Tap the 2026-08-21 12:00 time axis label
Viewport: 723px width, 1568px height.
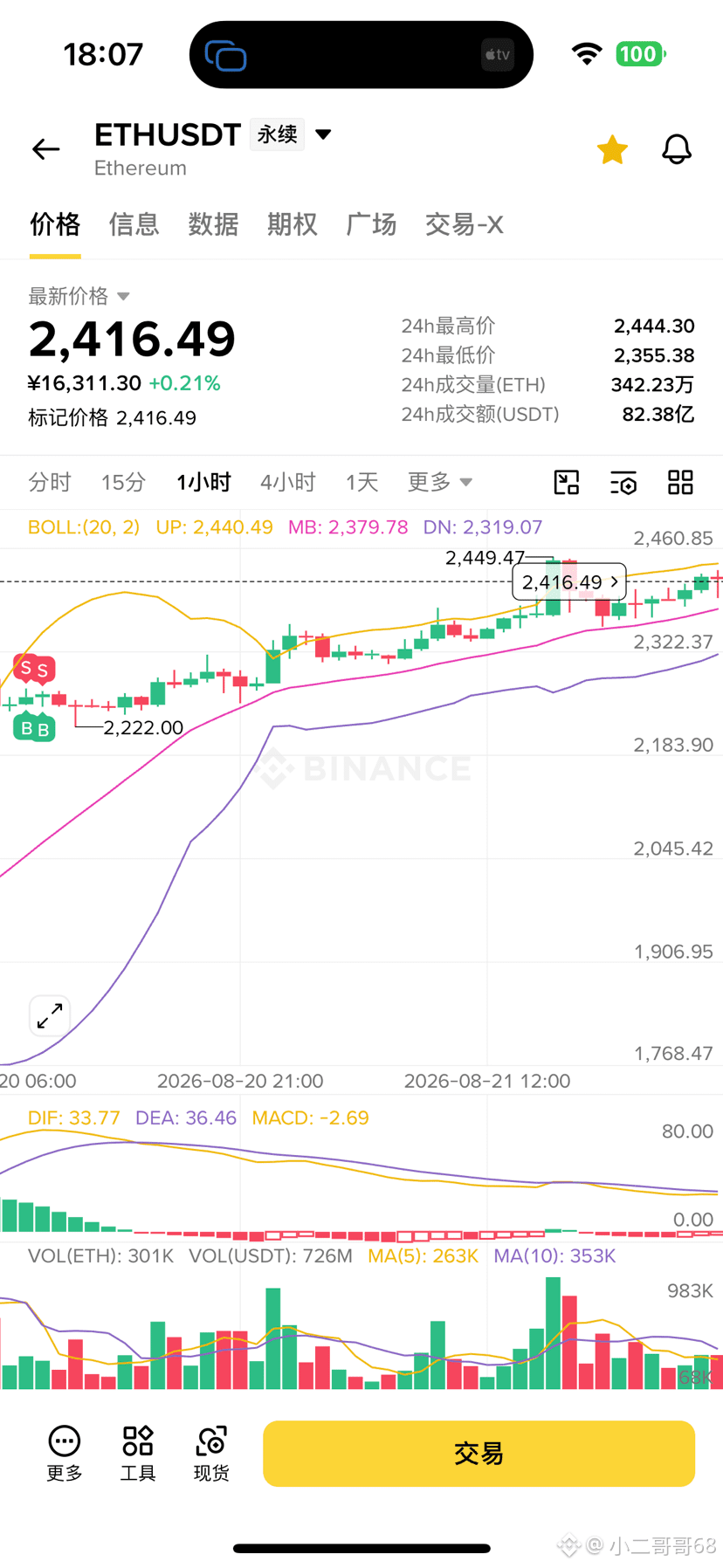(487, 1081)
